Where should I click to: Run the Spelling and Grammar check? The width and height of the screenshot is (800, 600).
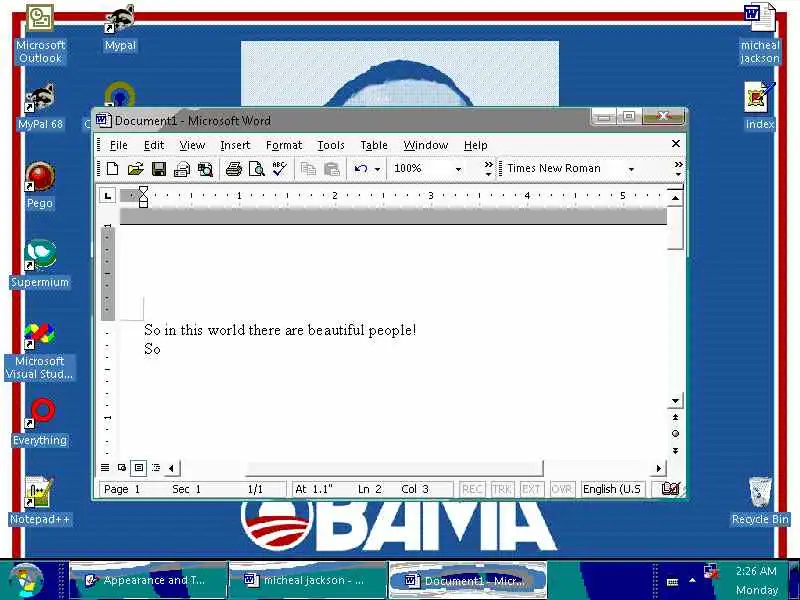(280, 169)
